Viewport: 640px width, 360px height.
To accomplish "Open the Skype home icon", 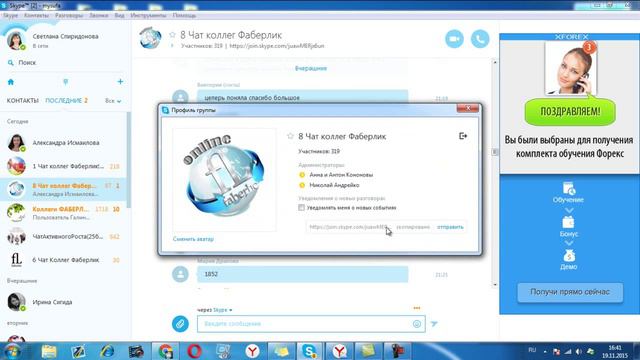I will pyautogui.click(x=11, y=82).
